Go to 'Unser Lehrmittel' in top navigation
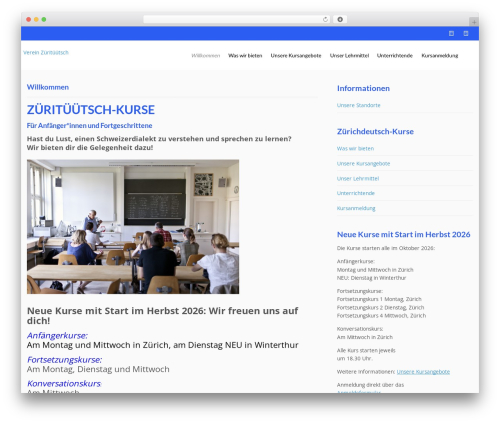Image resolution: width=500 pixels, height=423 pixels. coord(349,56)
